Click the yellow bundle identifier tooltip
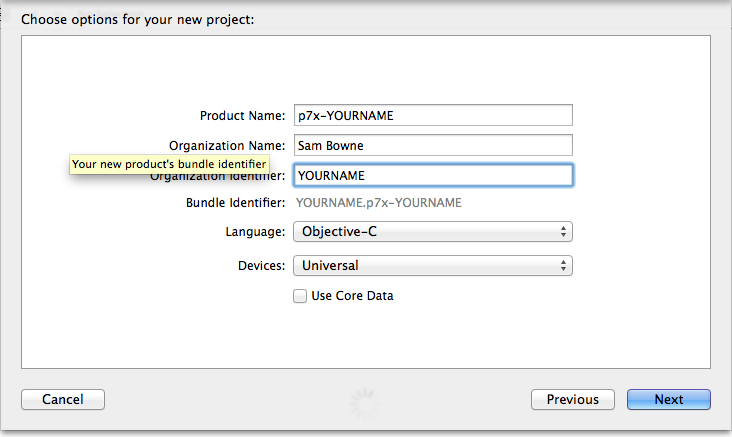Screen dimensions: 732x437 point(169,164)
